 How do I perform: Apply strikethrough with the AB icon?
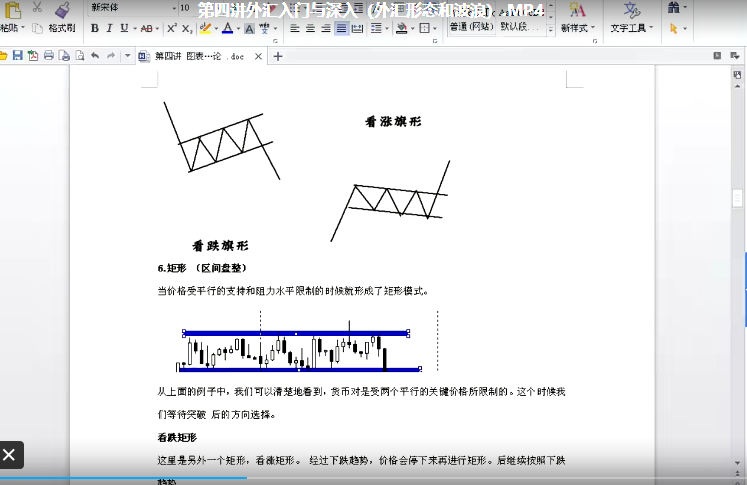(x=146, y=29)
